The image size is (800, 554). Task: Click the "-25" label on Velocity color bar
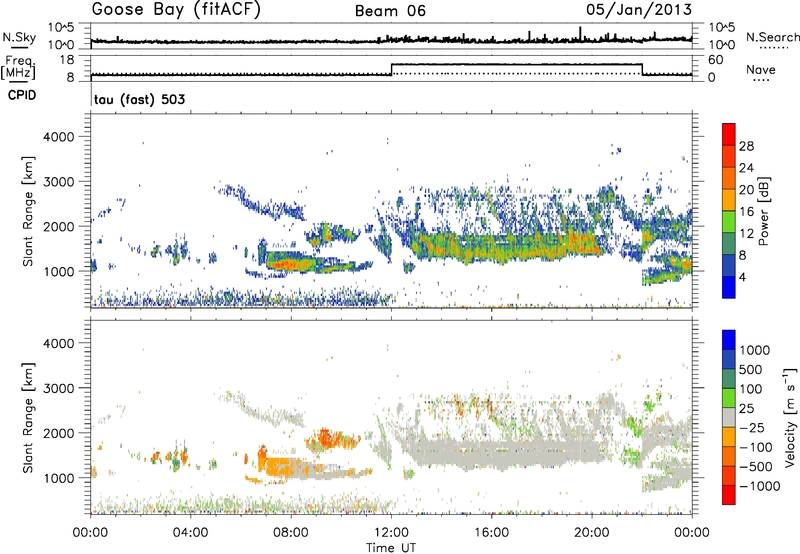[x=753, y=428]
